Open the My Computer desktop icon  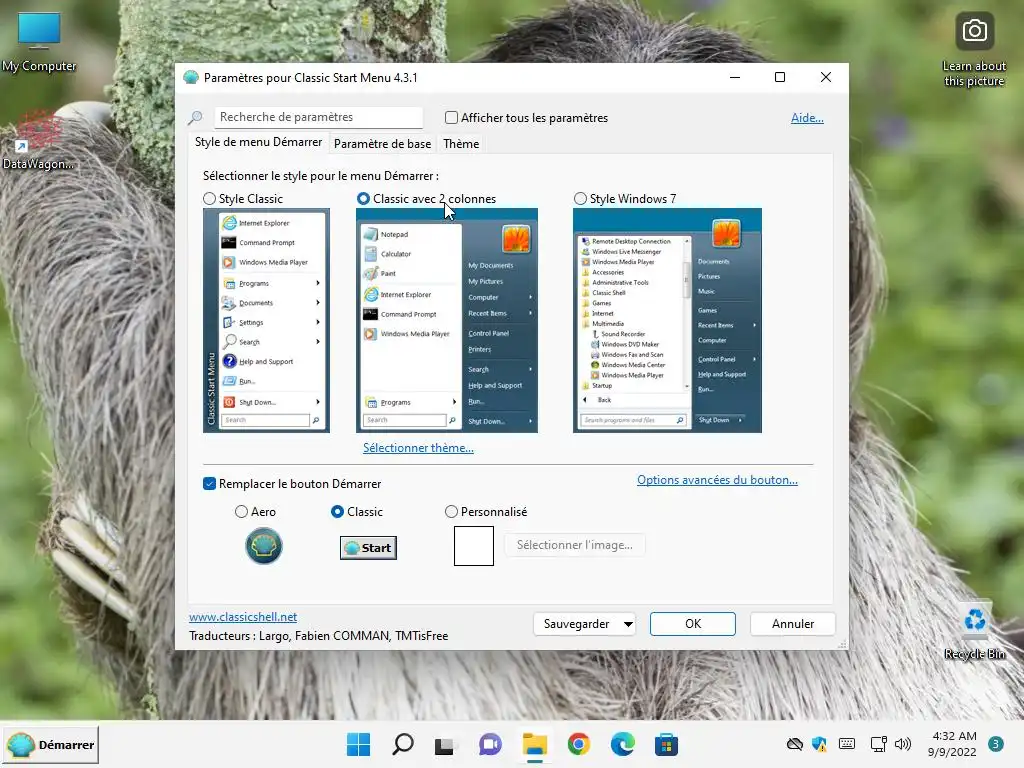39,42
